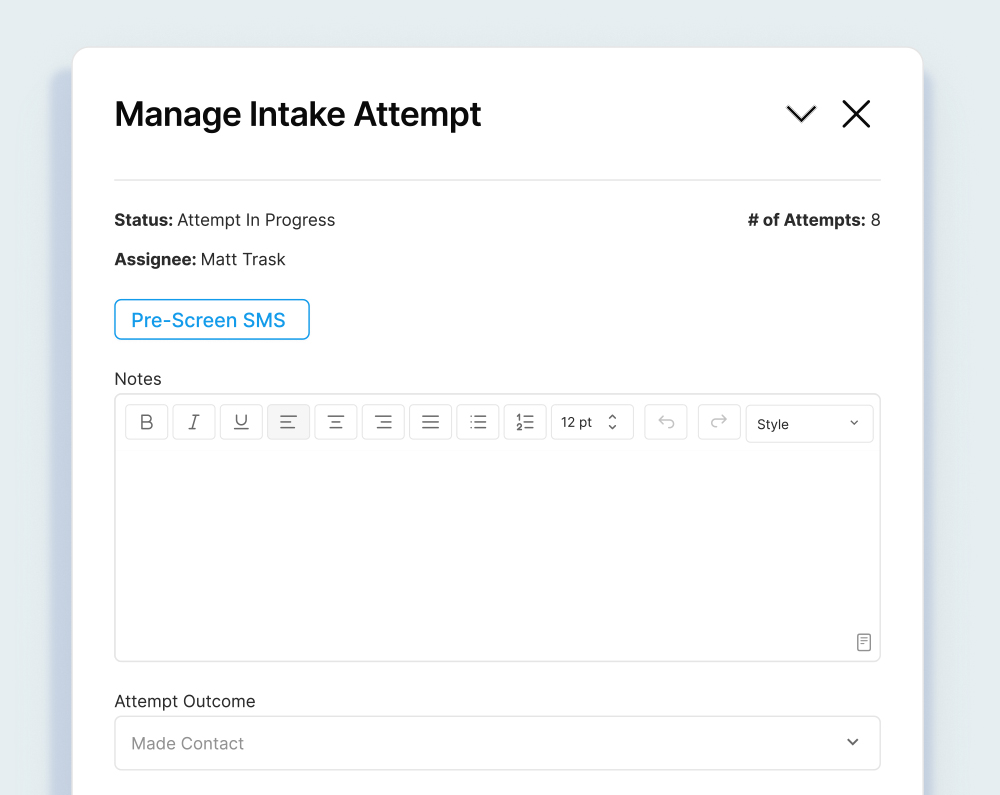Toggle underline formatting button
The image size is (1000, 795).
pos(241,422)
